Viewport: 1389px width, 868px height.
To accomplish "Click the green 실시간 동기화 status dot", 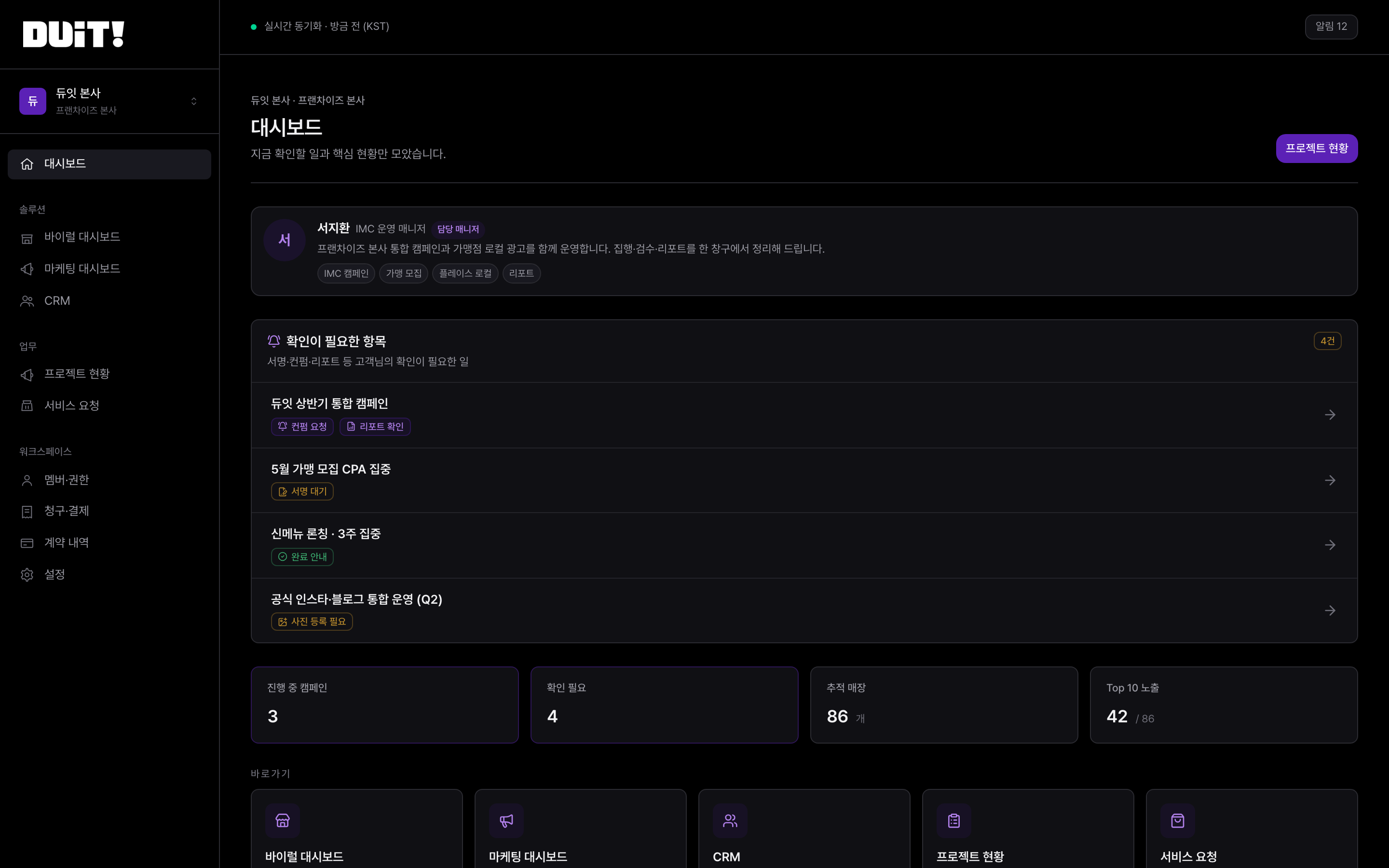I will click(x=254, y=27).
